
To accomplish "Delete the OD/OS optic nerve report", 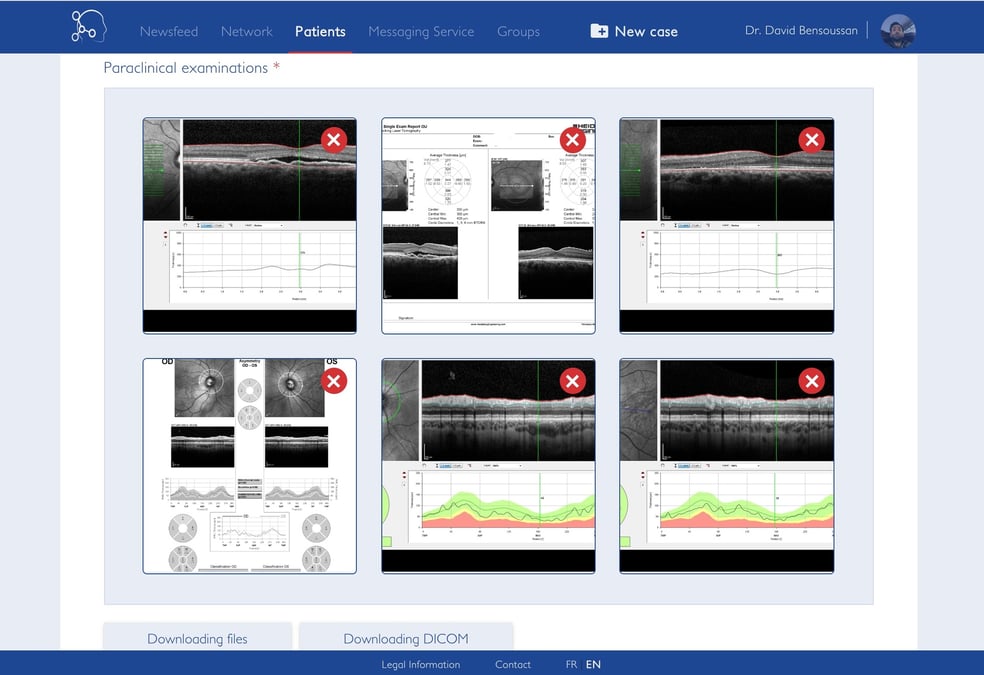I will coord(334,381).
